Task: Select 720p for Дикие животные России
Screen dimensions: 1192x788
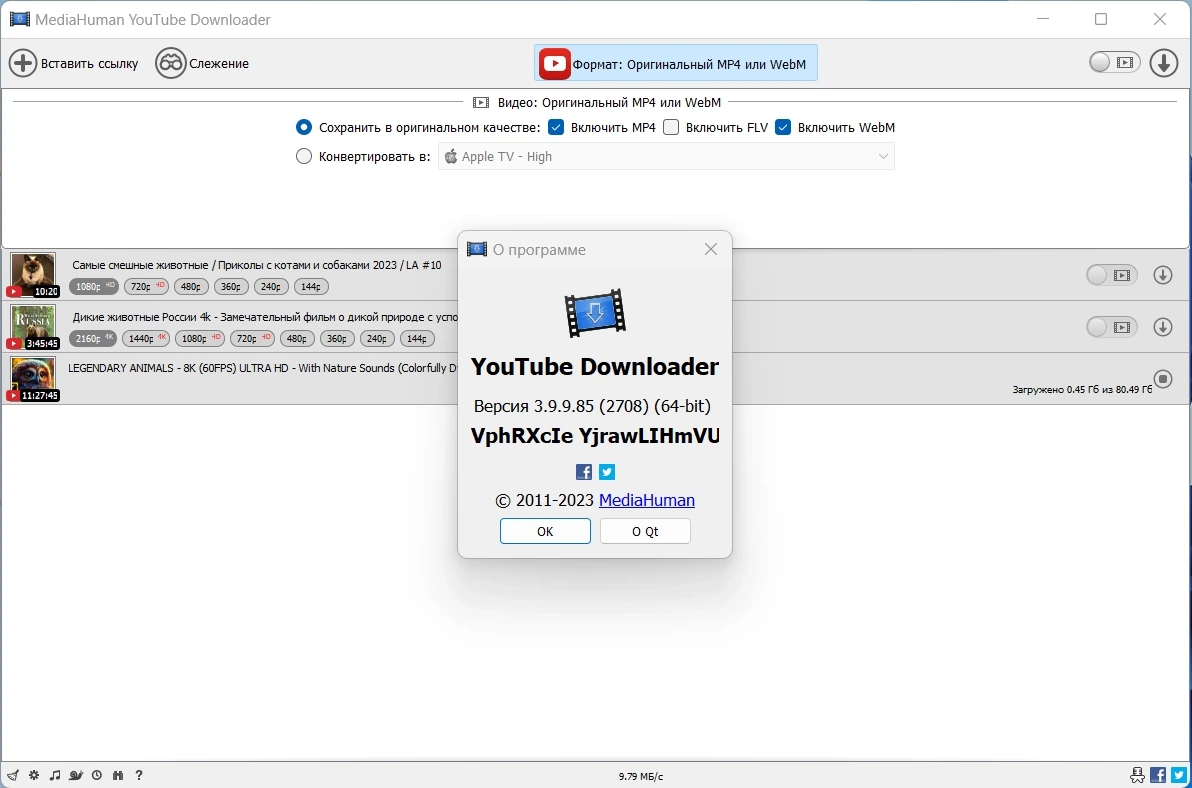Action: [x=252, y=338]
